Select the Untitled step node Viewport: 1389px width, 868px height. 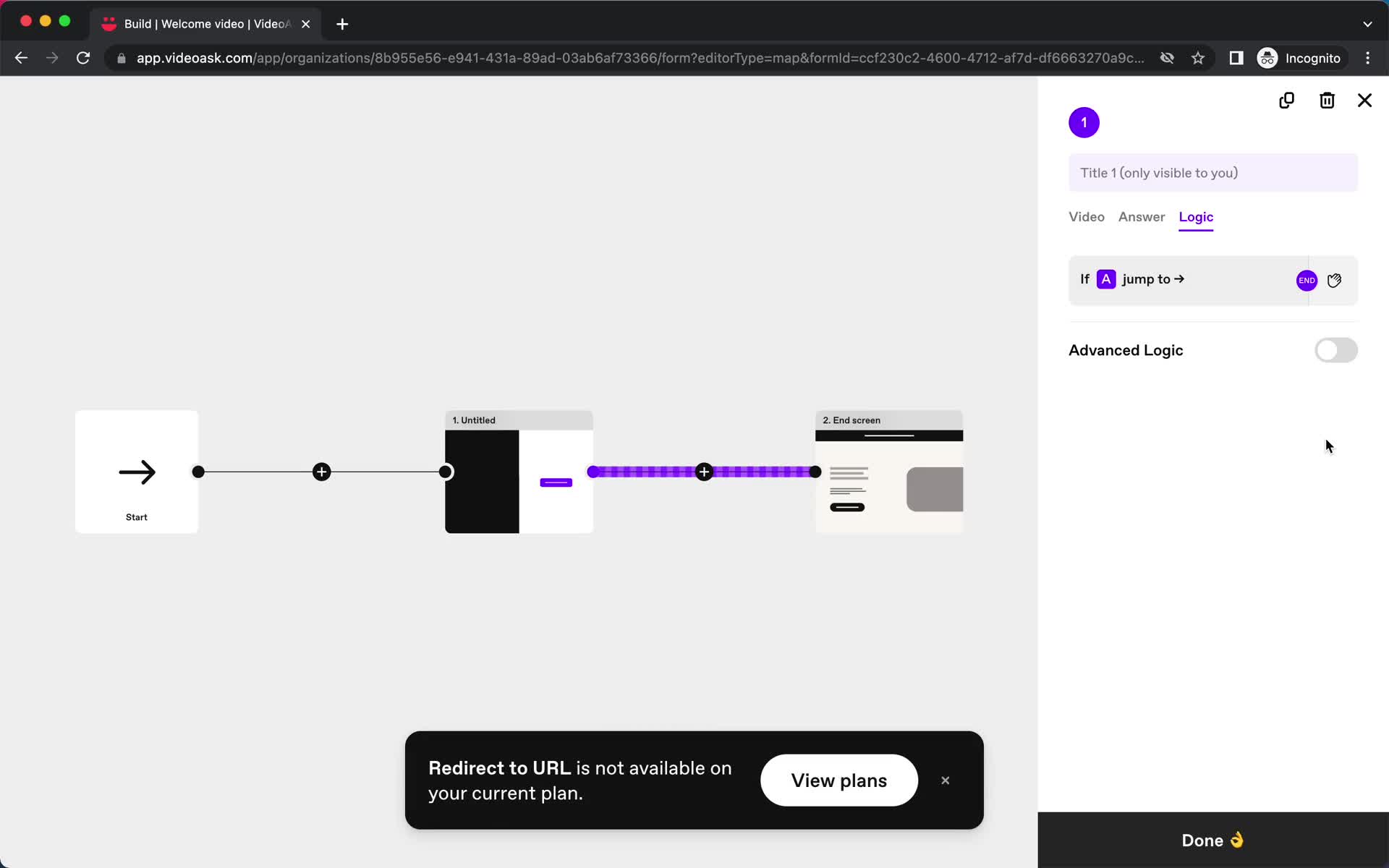(x=518, y=472)
